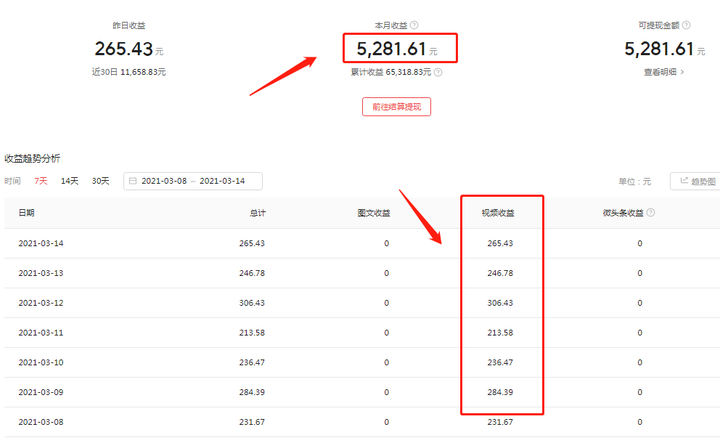Click the 收益趋势分析 section heading
The height and width of the screenshot is (443, 720).
coord(32,159)
